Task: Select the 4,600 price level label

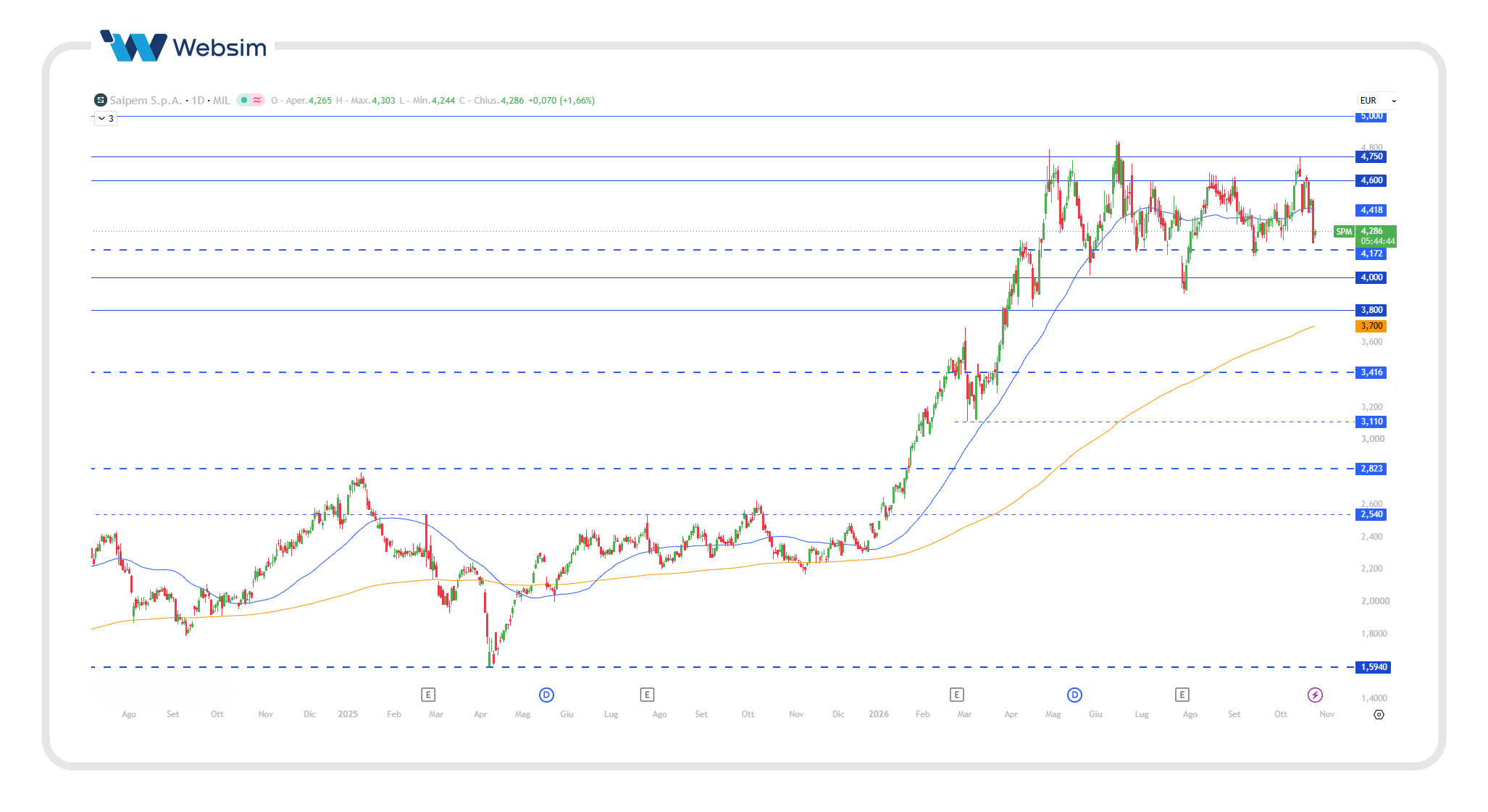Action: click(x=1371, y=180)
